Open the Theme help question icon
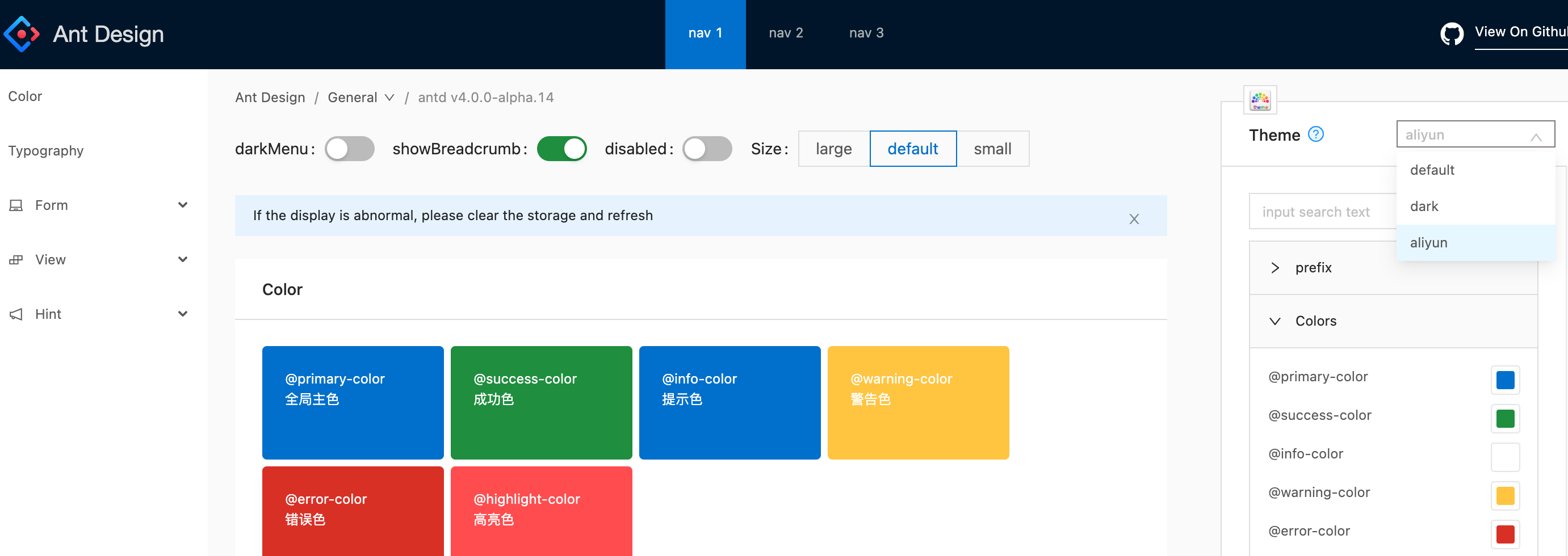 (x=1315, y=134)
